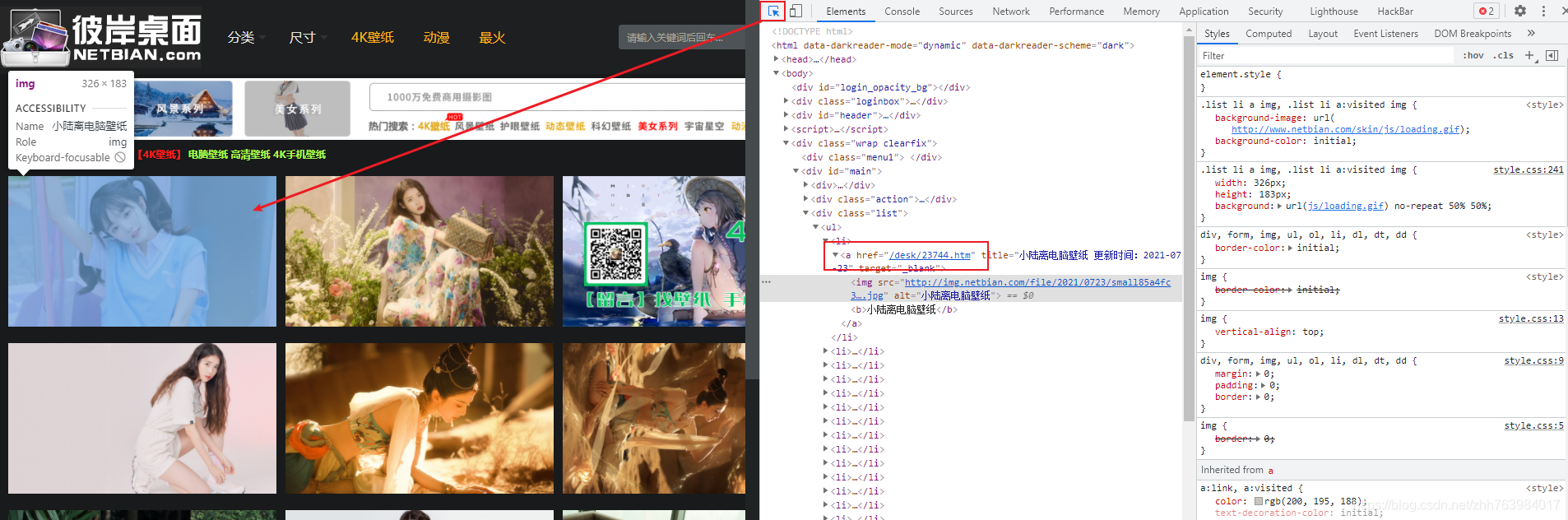The image size is (1568, 520).
Task: Select the DOM Breakpoints subtab
Action: pos(1473,34)
